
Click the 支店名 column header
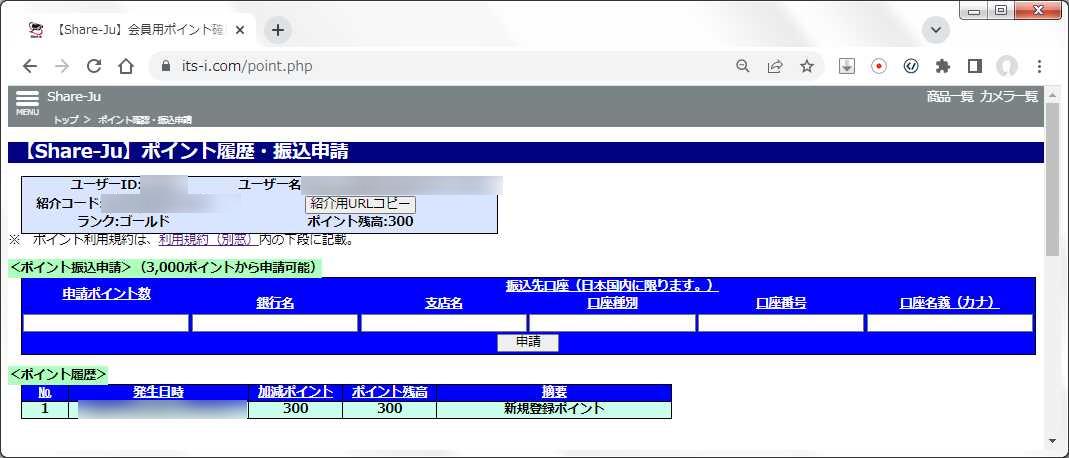(444, 304)
